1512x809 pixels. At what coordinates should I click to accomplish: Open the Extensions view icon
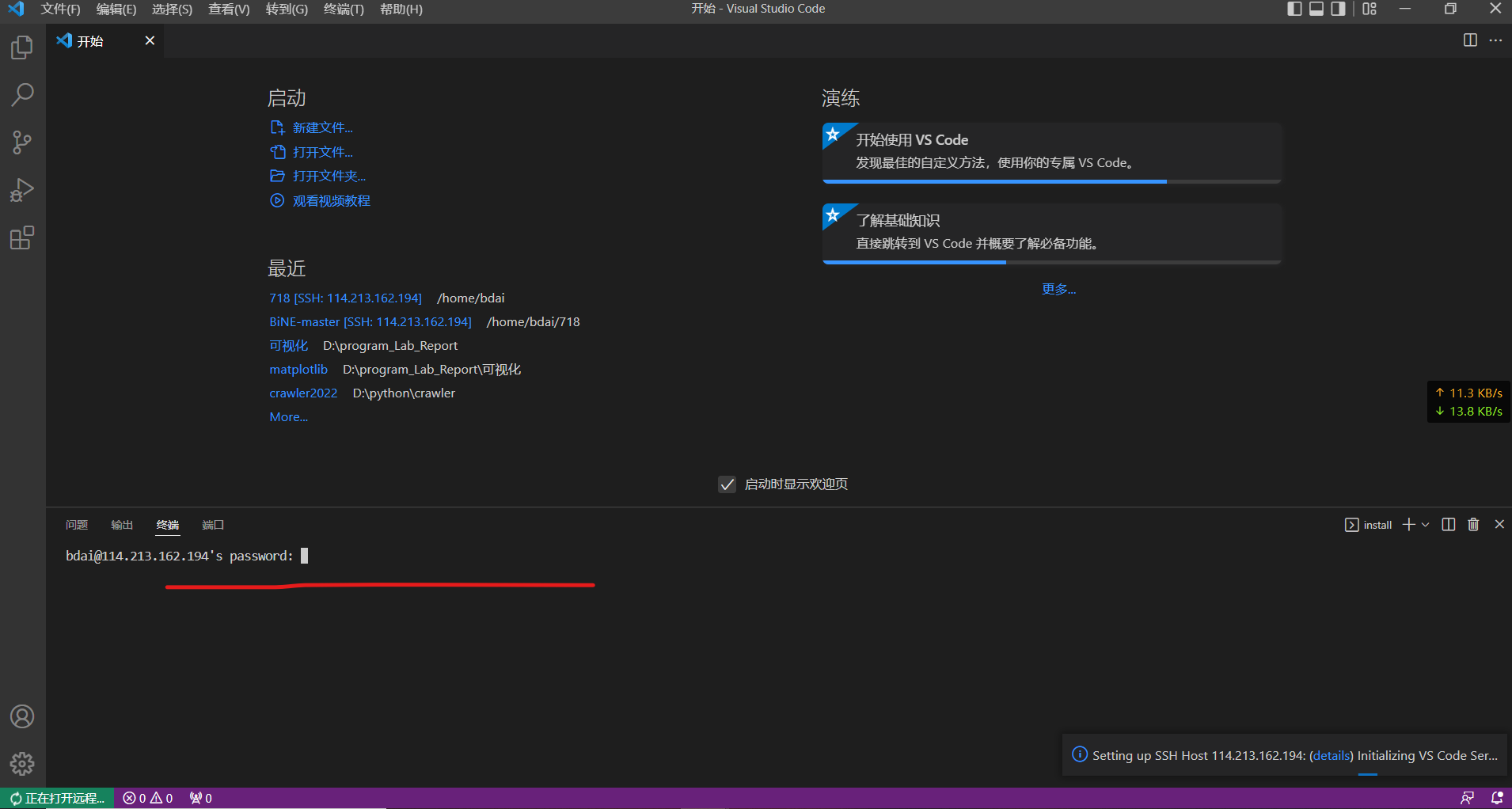[22, 237]
